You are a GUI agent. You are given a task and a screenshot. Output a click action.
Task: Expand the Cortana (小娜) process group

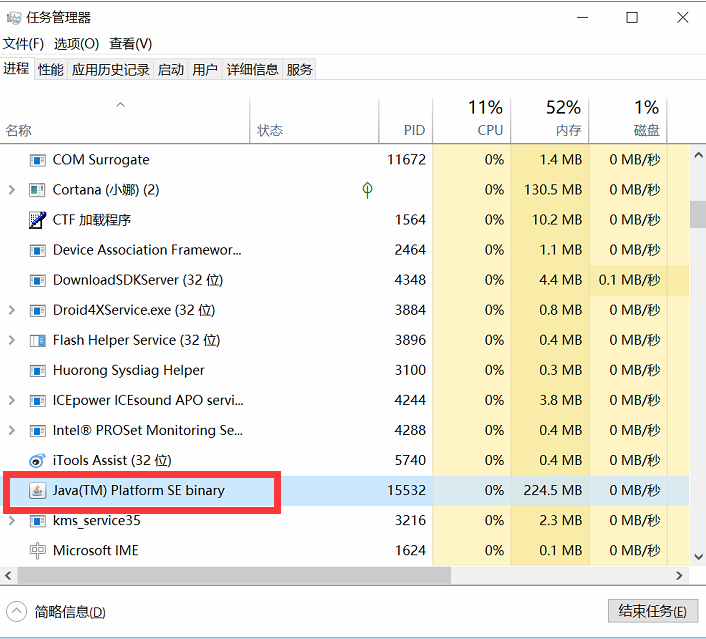(12, 190)
